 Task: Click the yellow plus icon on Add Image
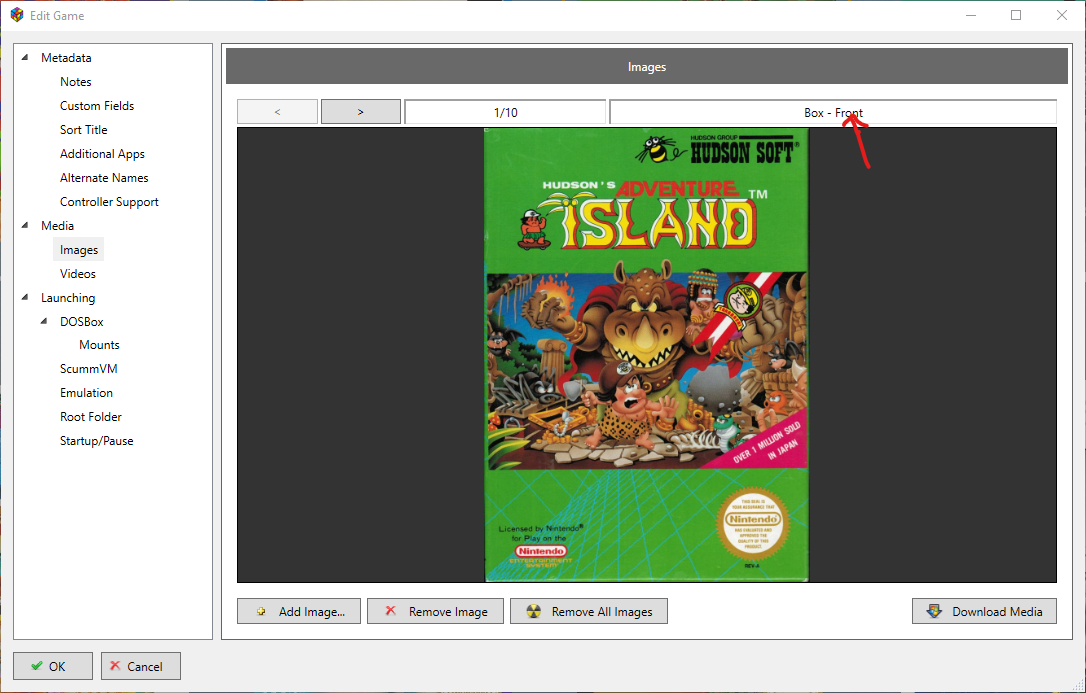click(x=261, y=611)
